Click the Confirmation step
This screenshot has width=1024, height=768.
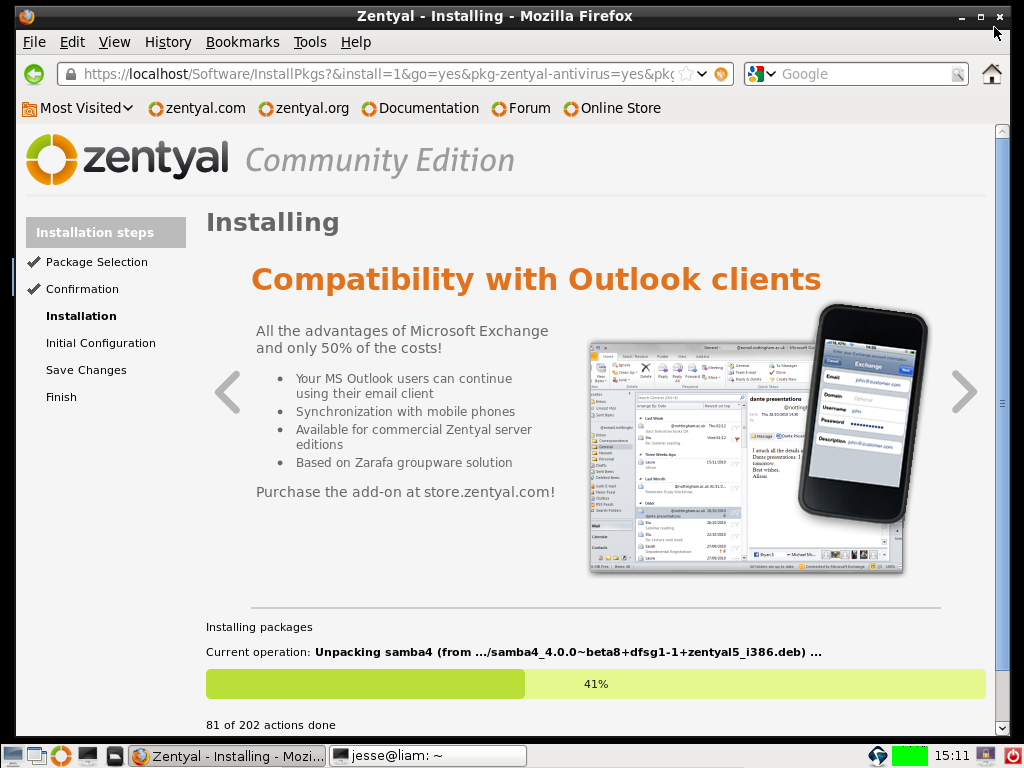82,289
